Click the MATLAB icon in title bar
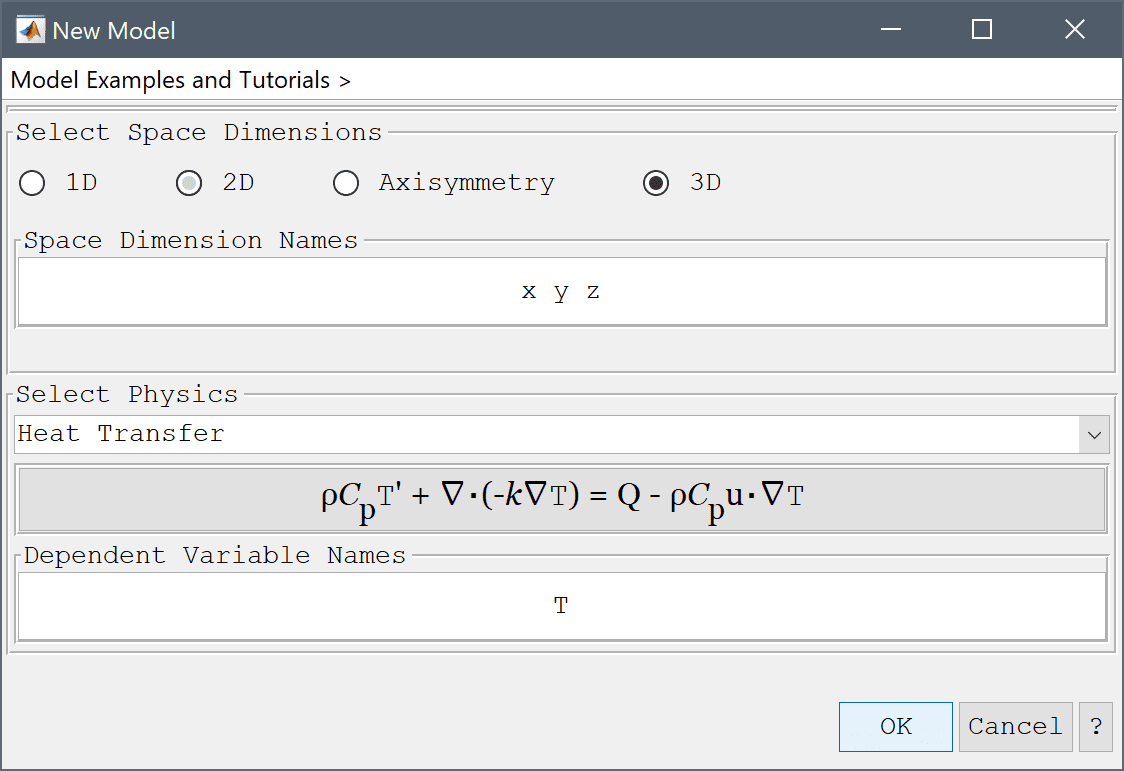Viewport: 1124px width, 771px height. coord(30,30)
